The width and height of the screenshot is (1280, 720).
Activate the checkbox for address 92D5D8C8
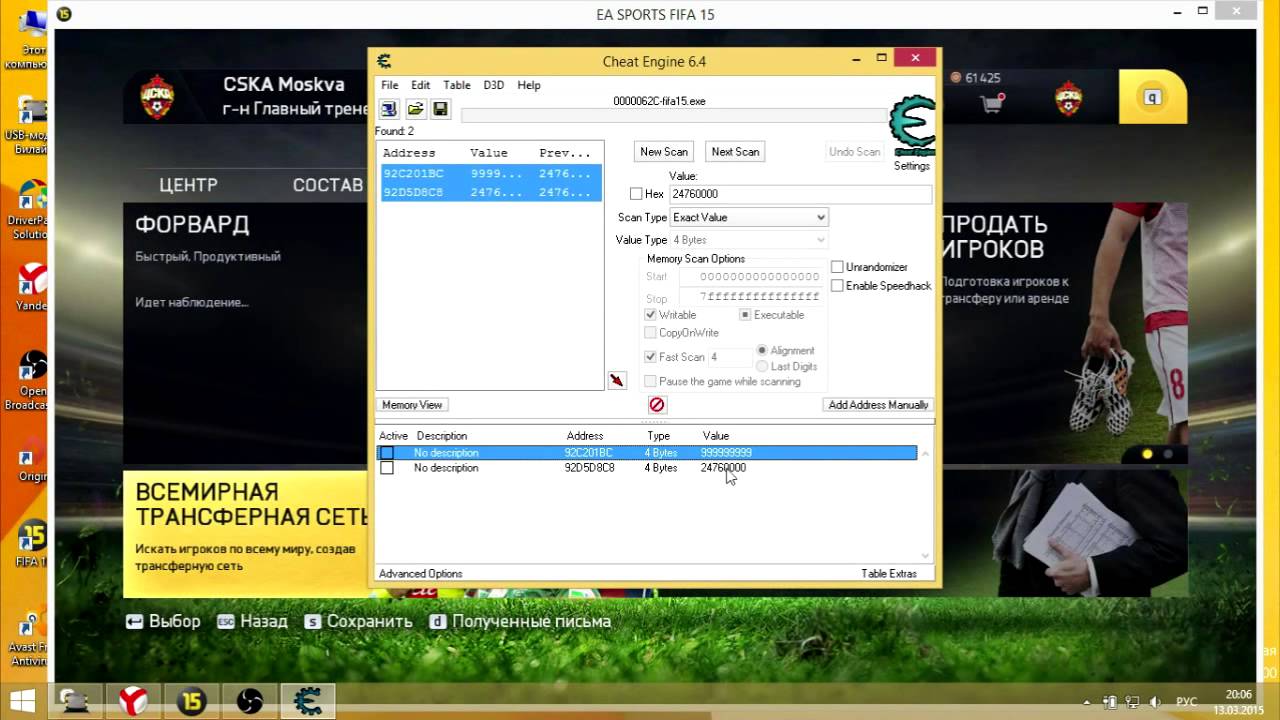[387, 468]
